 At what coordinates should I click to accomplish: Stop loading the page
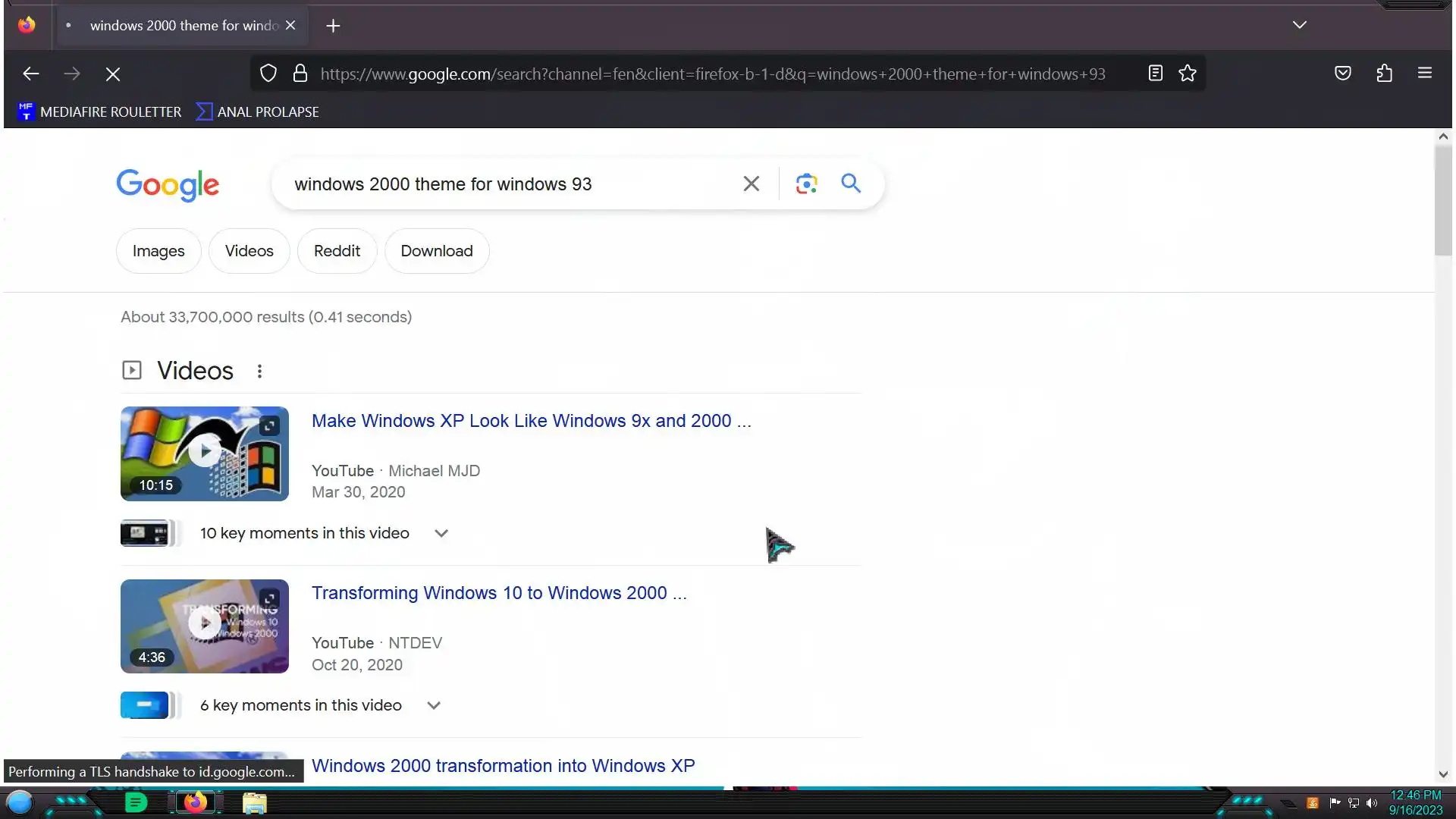point(113,74)
